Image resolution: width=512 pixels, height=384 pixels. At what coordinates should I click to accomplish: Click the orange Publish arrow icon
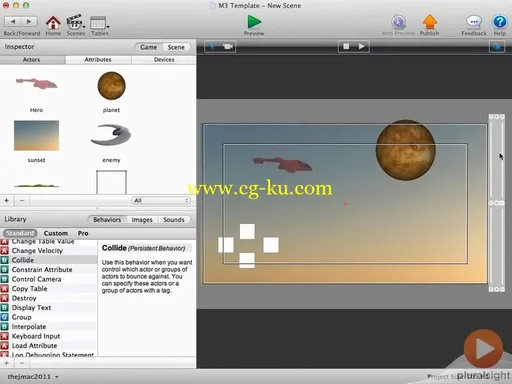430,22
